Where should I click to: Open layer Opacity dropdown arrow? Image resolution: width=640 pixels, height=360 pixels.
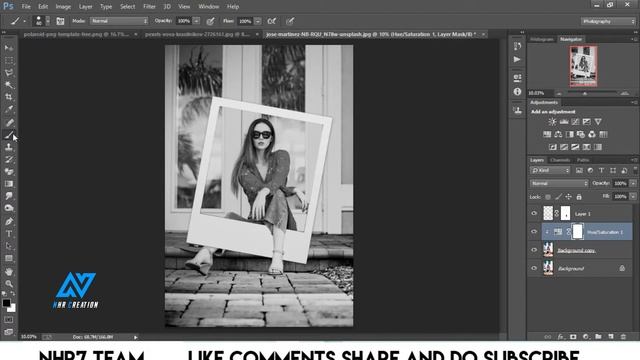pyautogui.click(x=633, y=183)
